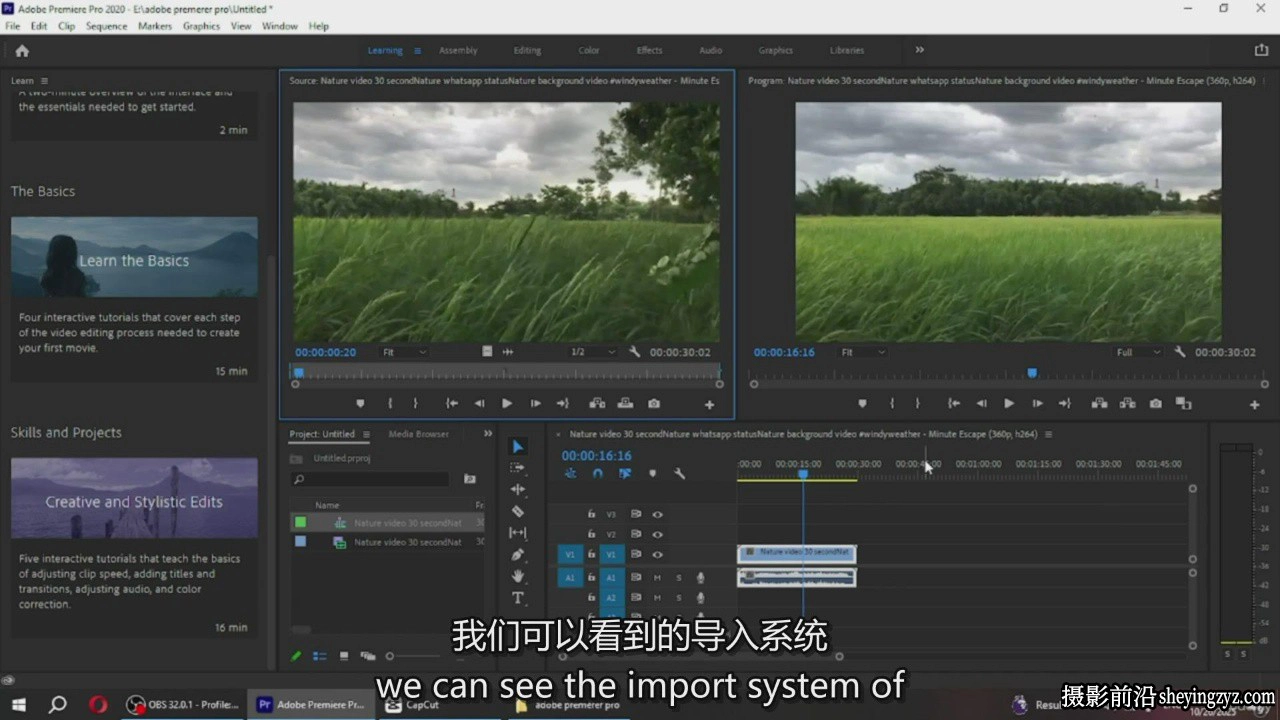Toggle project read-write pencil icon

(296, 656)
